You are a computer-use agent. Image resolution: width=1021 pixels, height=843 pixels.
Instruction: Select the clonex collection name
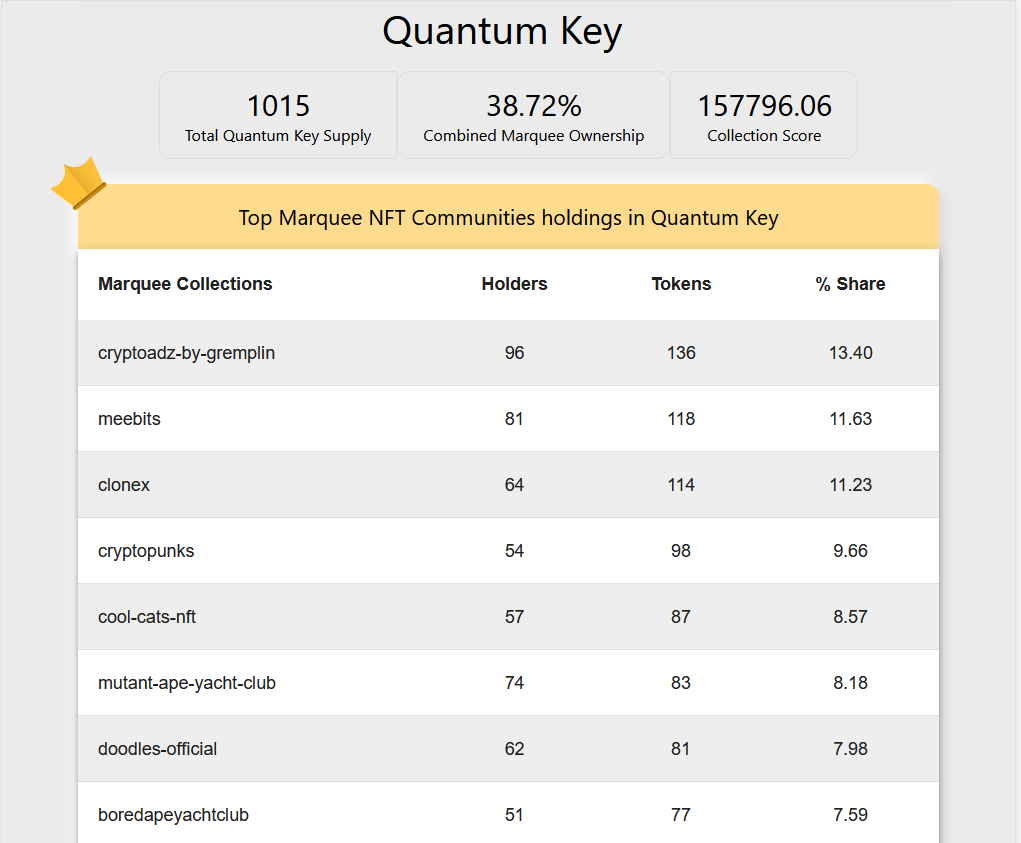click(124, 485)
